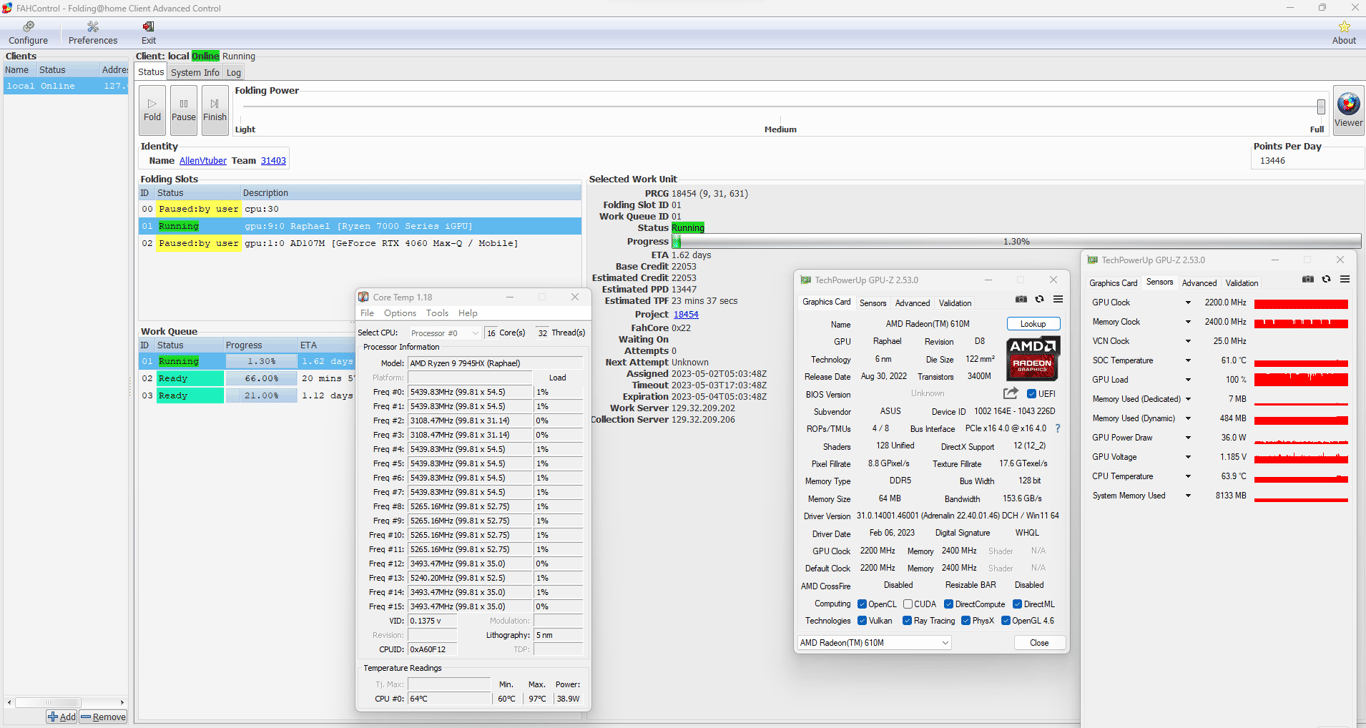1366x728 pixels.
Task: Click the Pause folding button
Action: coord(183,110)
